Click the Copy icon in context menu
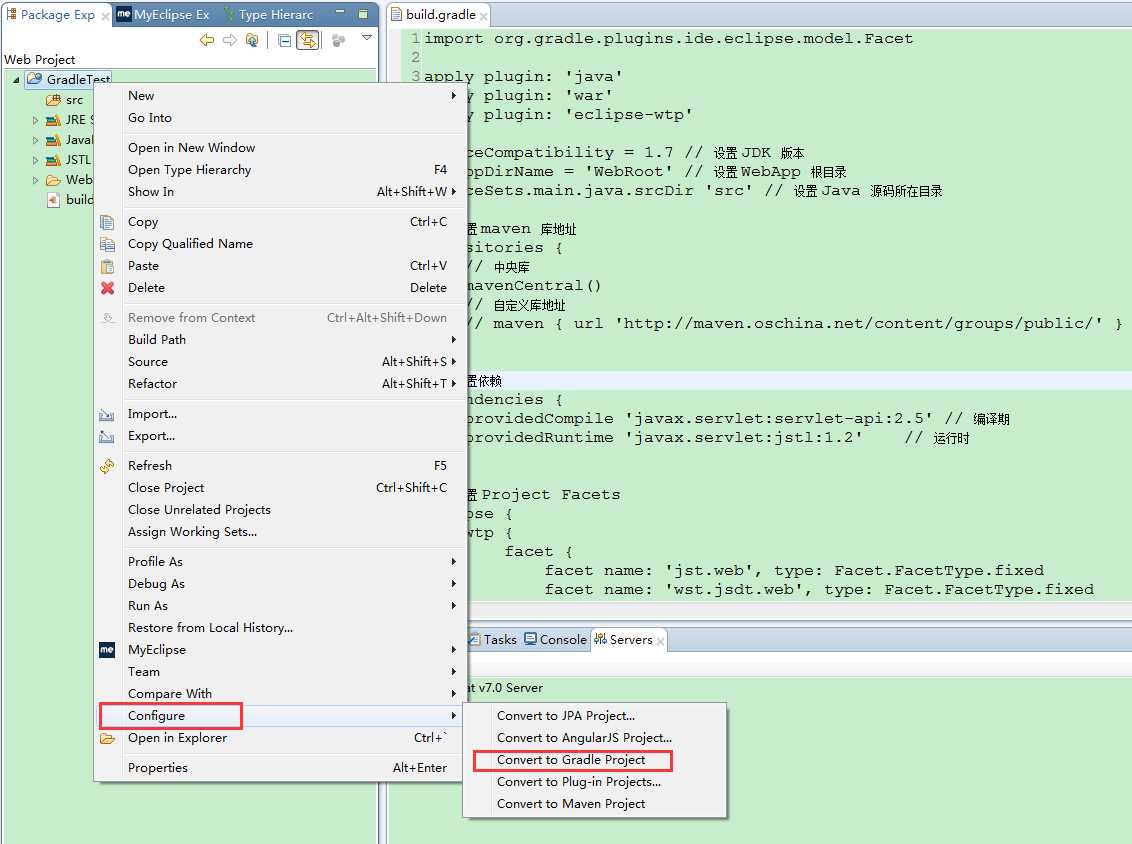Image resolution: width=1132 pixels, height=844 pixels. click(x=107, y=222)
